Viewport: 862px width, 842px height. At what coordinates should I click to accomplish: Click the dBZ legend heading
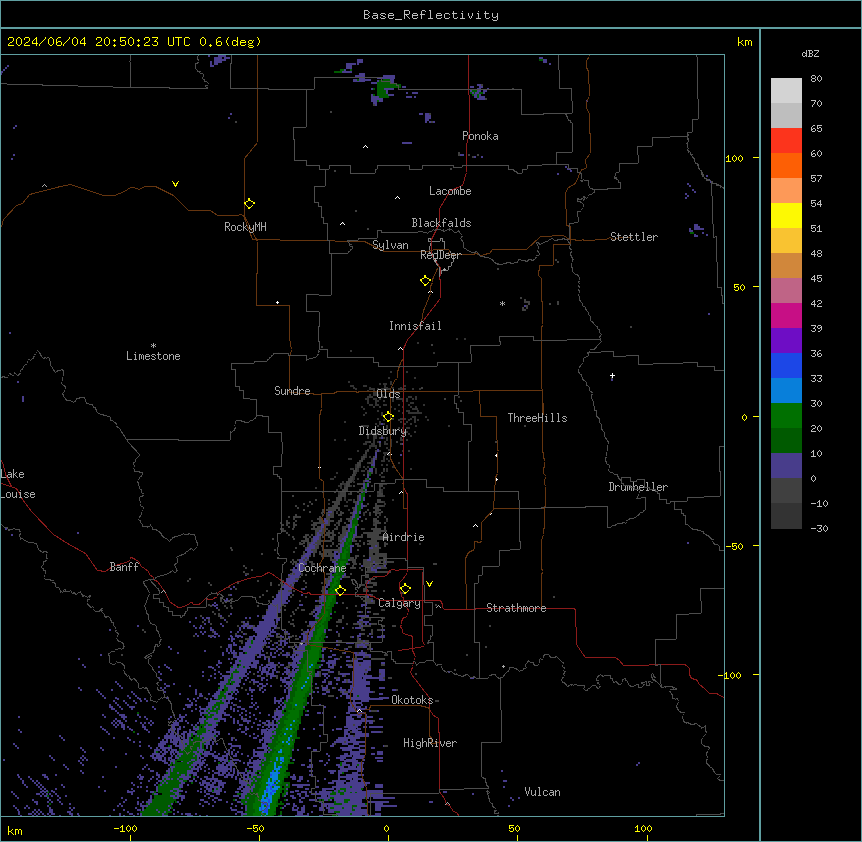[810, 54]
